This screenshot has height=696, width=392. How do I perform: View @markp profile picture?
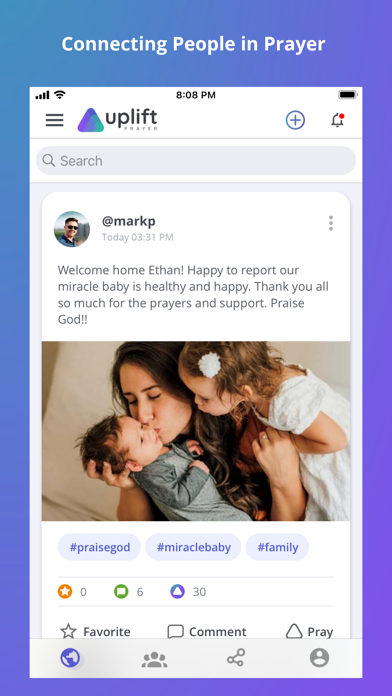coord(72,229)
